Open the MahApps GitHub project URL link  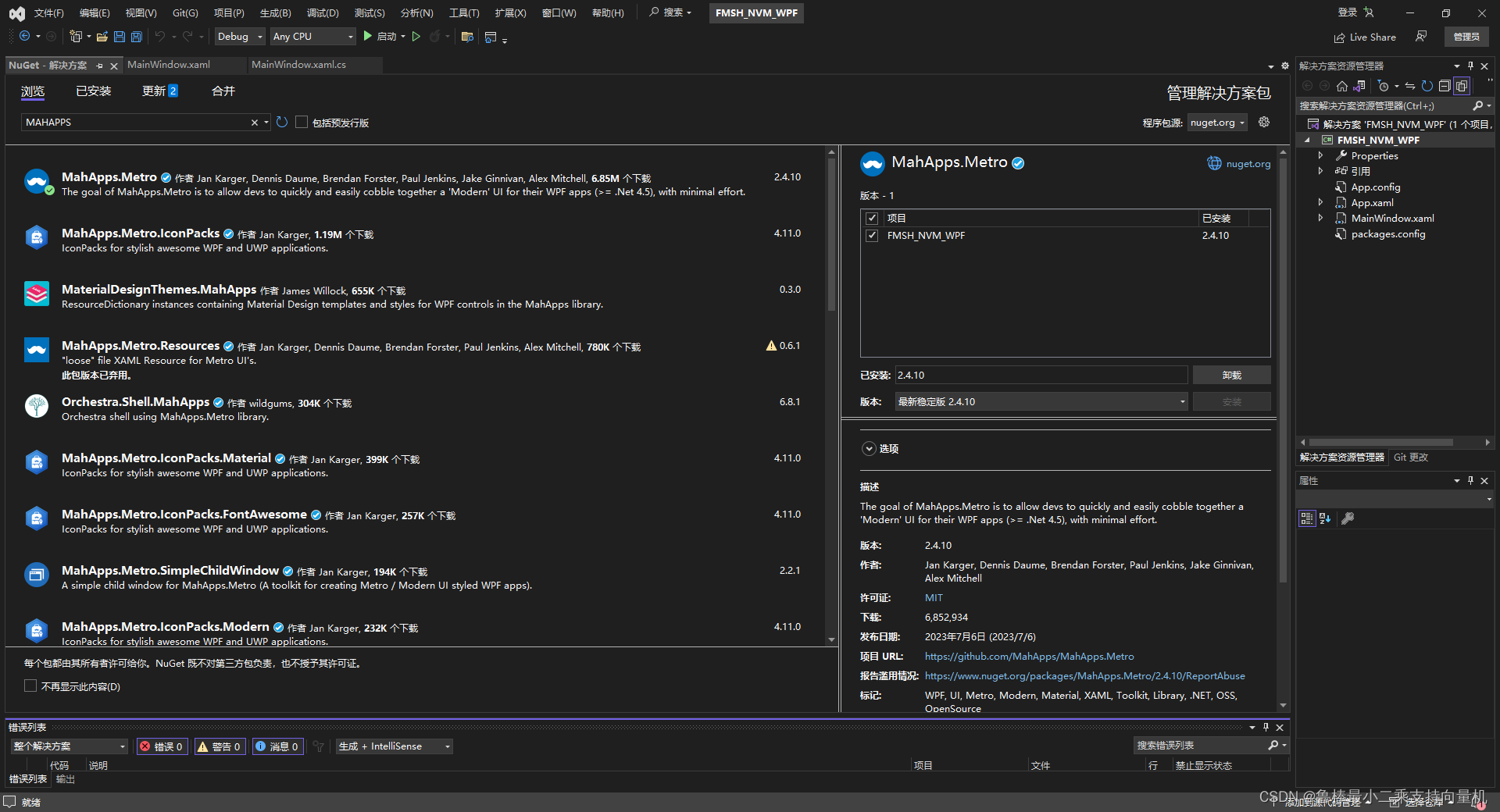[x=1029, y=657]
